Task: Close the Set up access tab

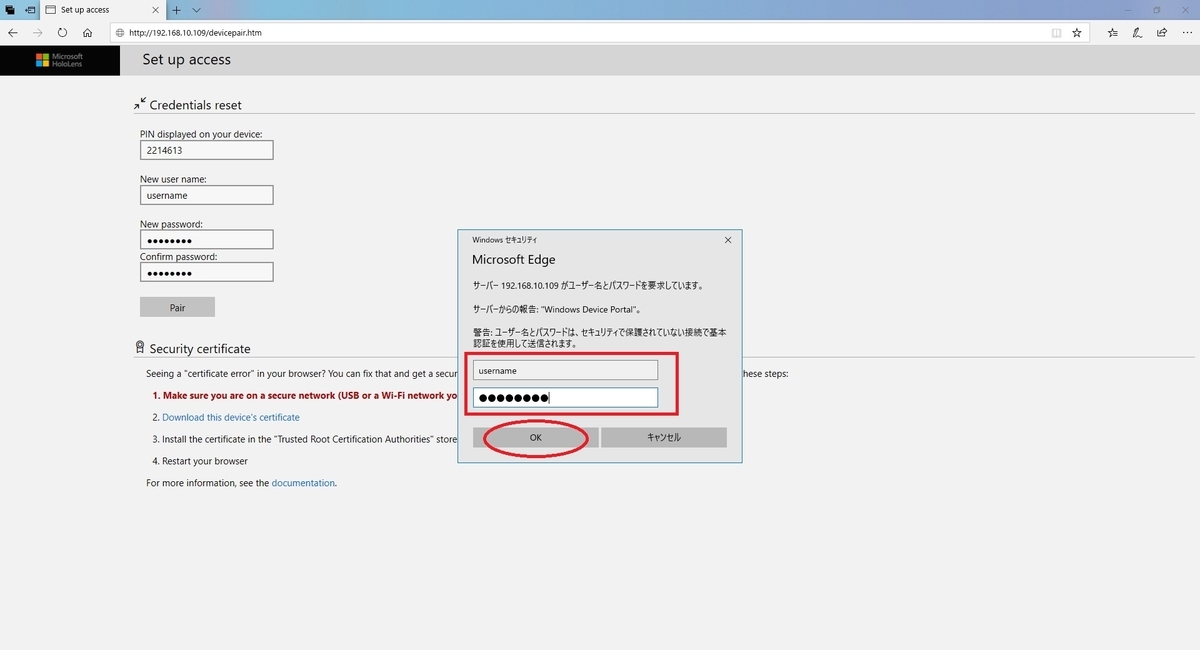Action: [x=157, y=9]
